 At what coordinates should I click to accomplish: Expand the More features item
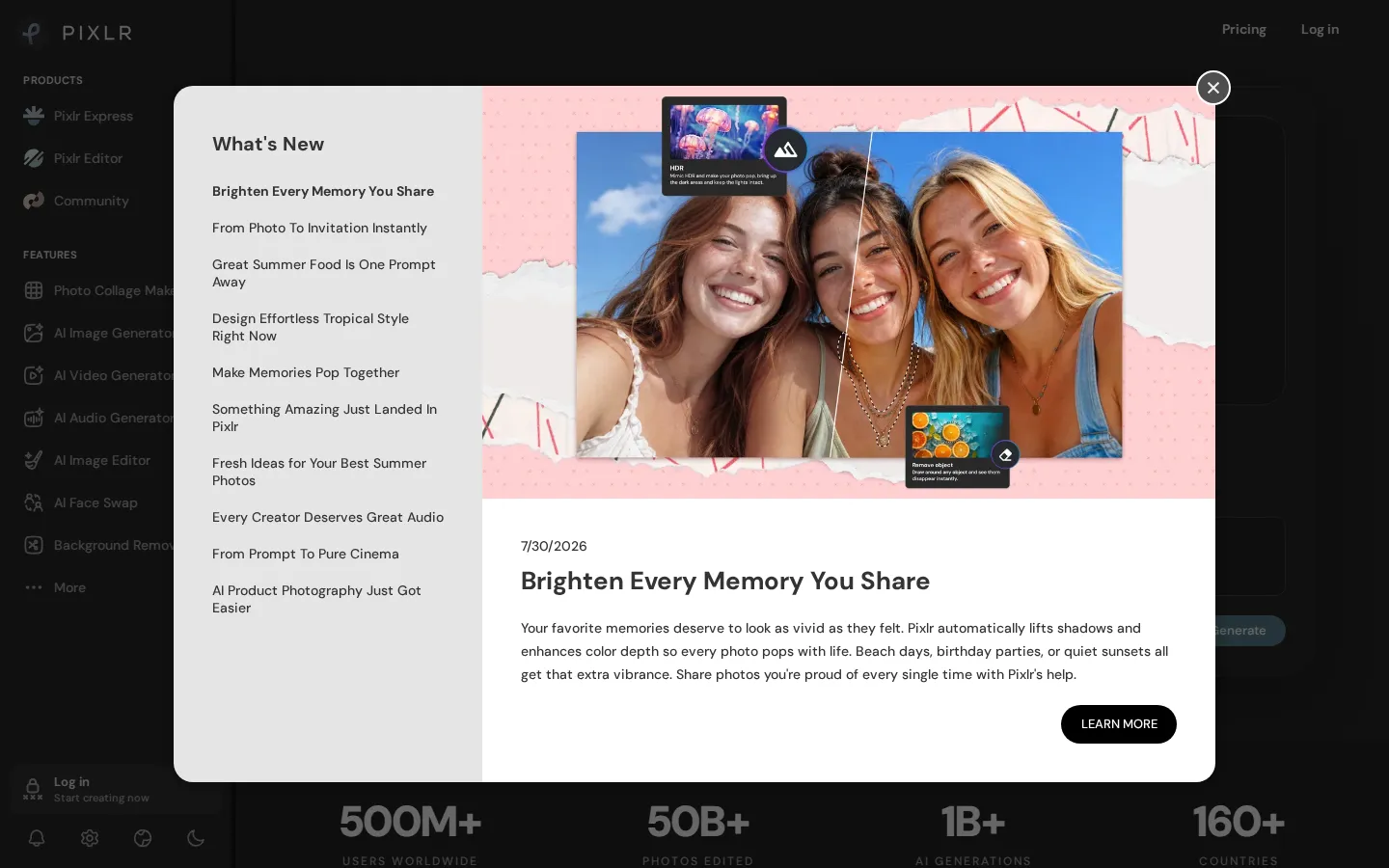(x=54, y=587)
